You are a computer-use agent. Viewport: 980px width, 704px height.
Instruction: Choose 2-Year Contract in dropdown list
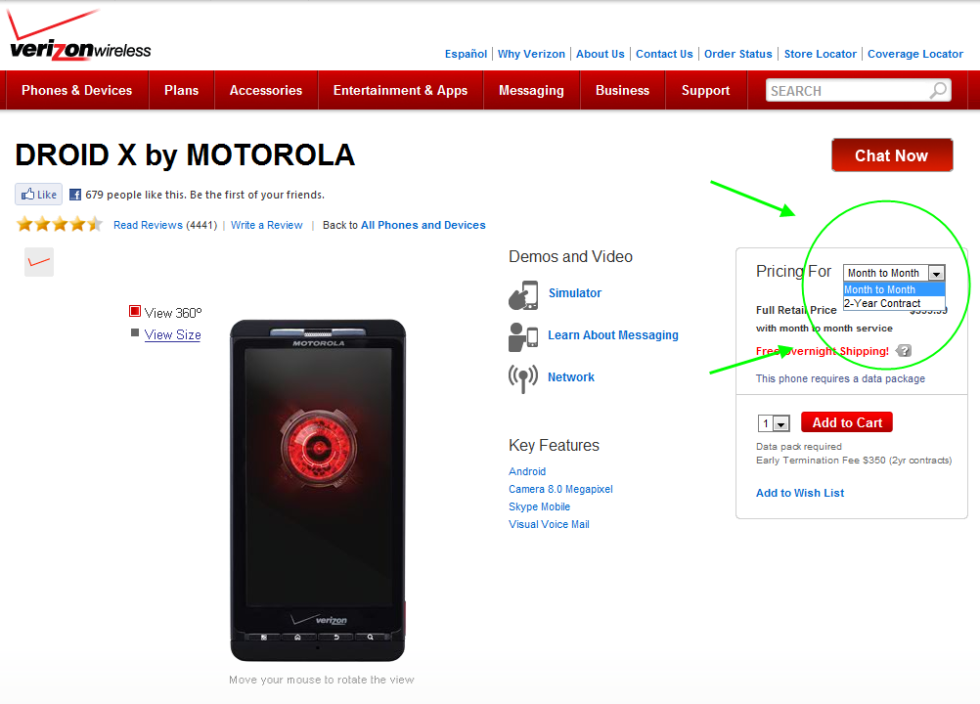[x=894, y=303]
